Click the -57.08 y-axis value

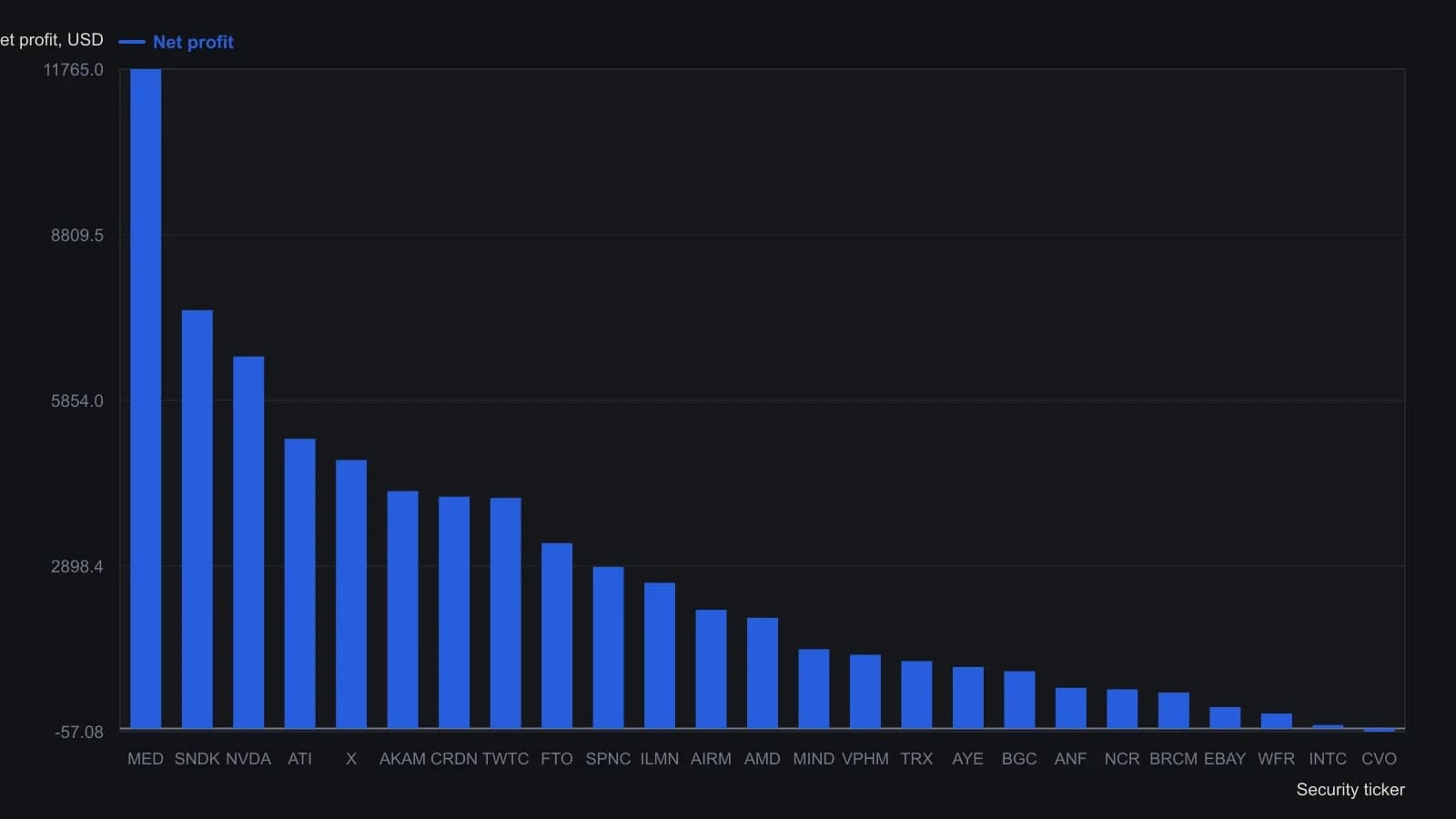tap(79, 733)
